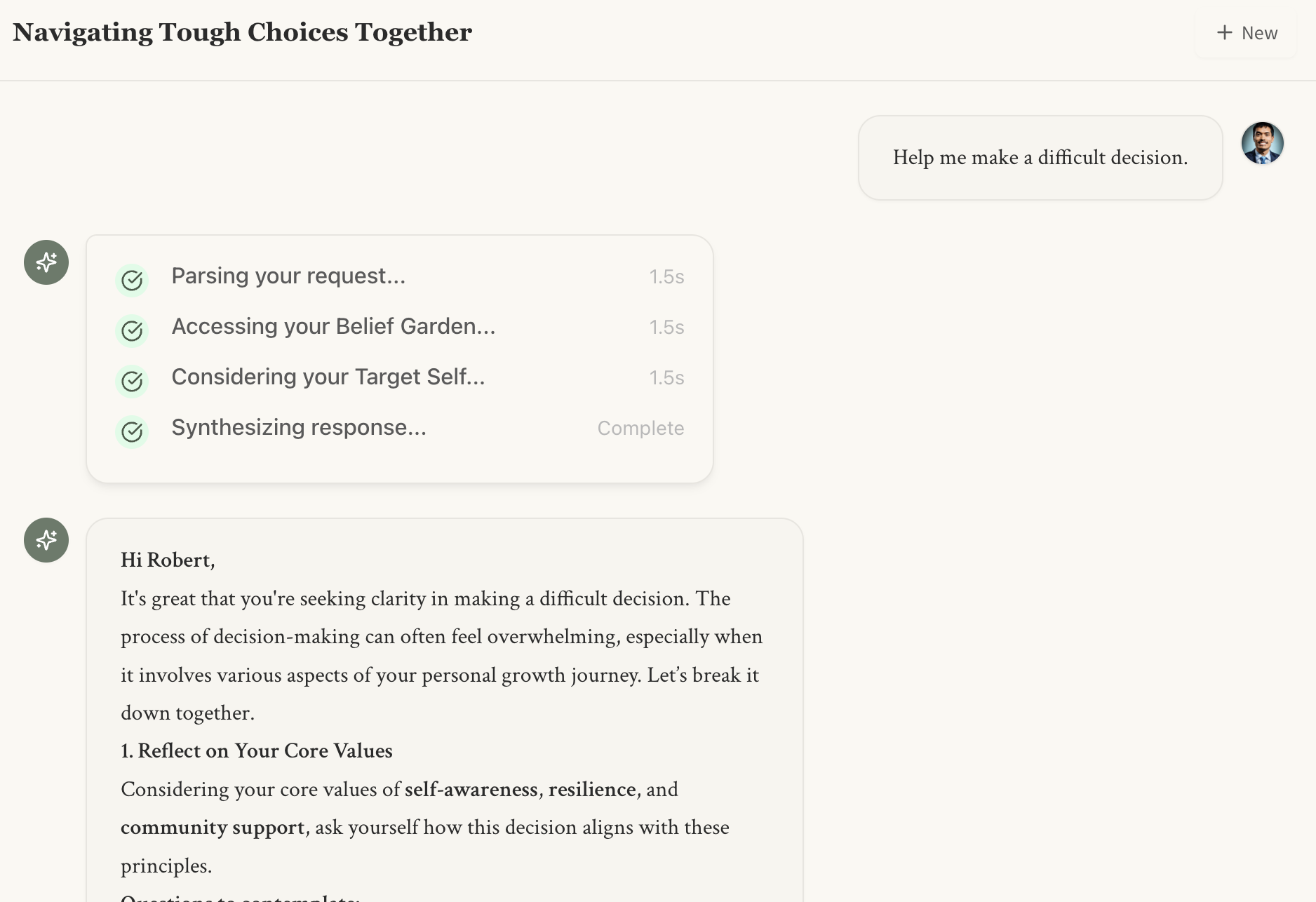Click the bold self-awareness text
Image resolution: width=1316 pixels, height=902 pixels.
click(471, 789)
